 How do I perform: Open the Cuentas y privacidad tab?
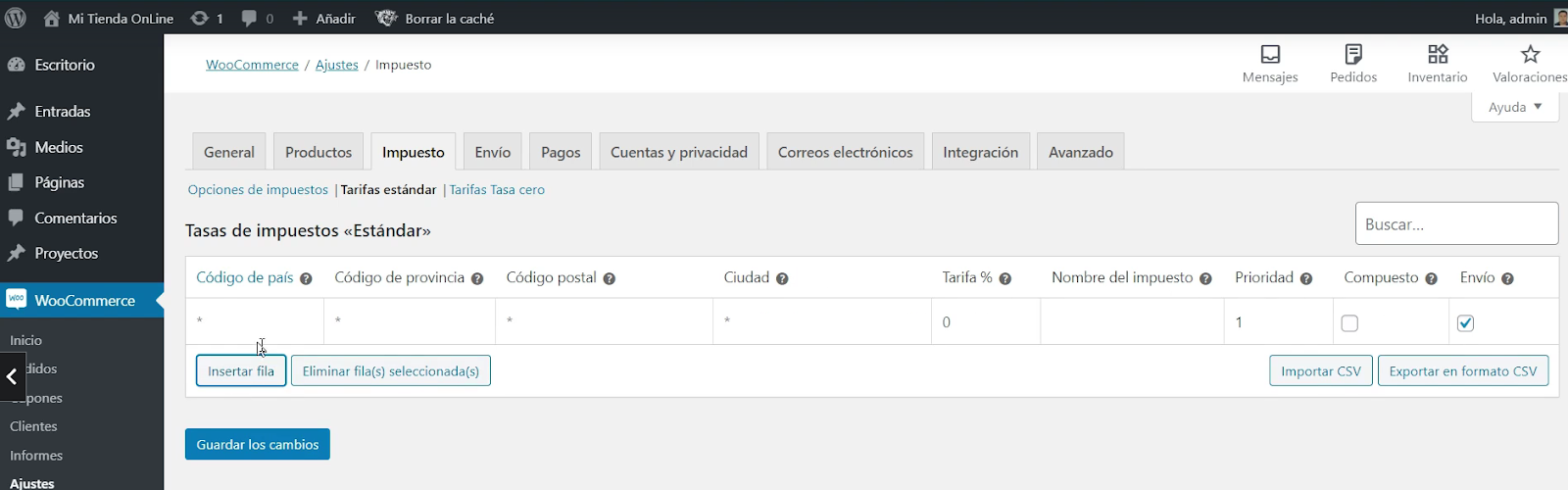[679, 152]
